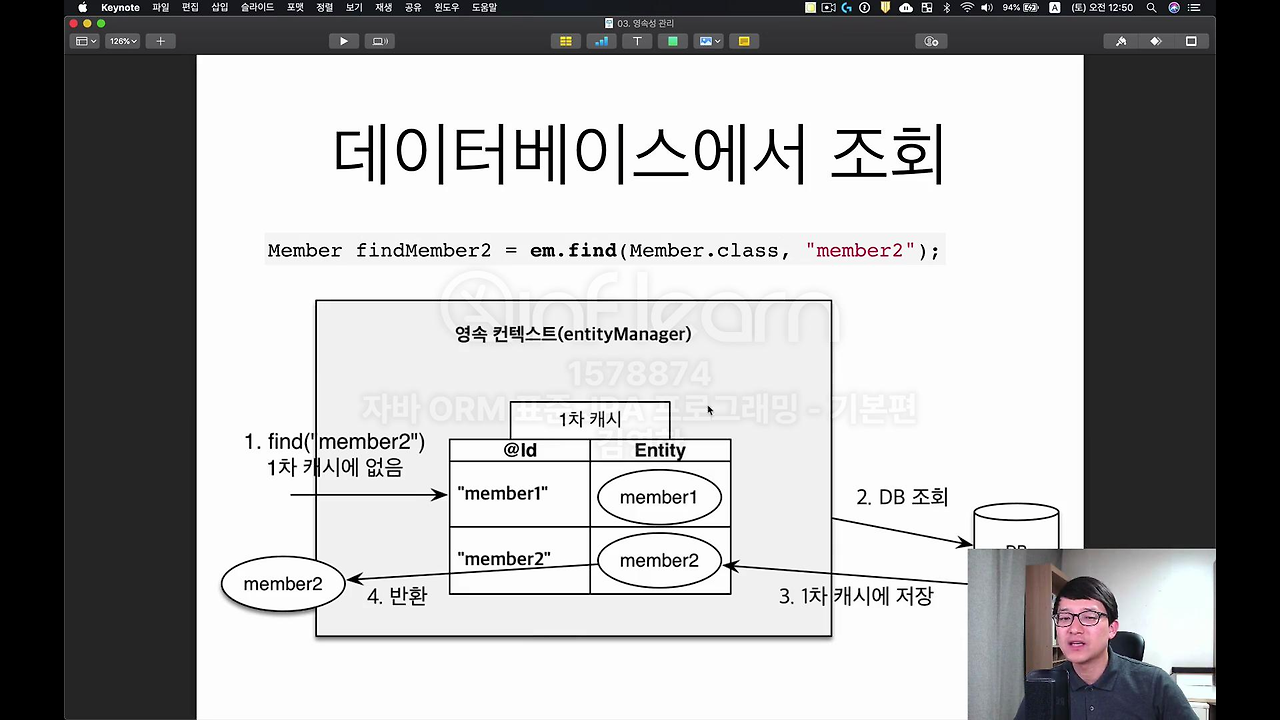The height and width of the screenshot is (720, 1280).
Task: Open the input source 'A' menu
Action: [x=1055, y=7]
